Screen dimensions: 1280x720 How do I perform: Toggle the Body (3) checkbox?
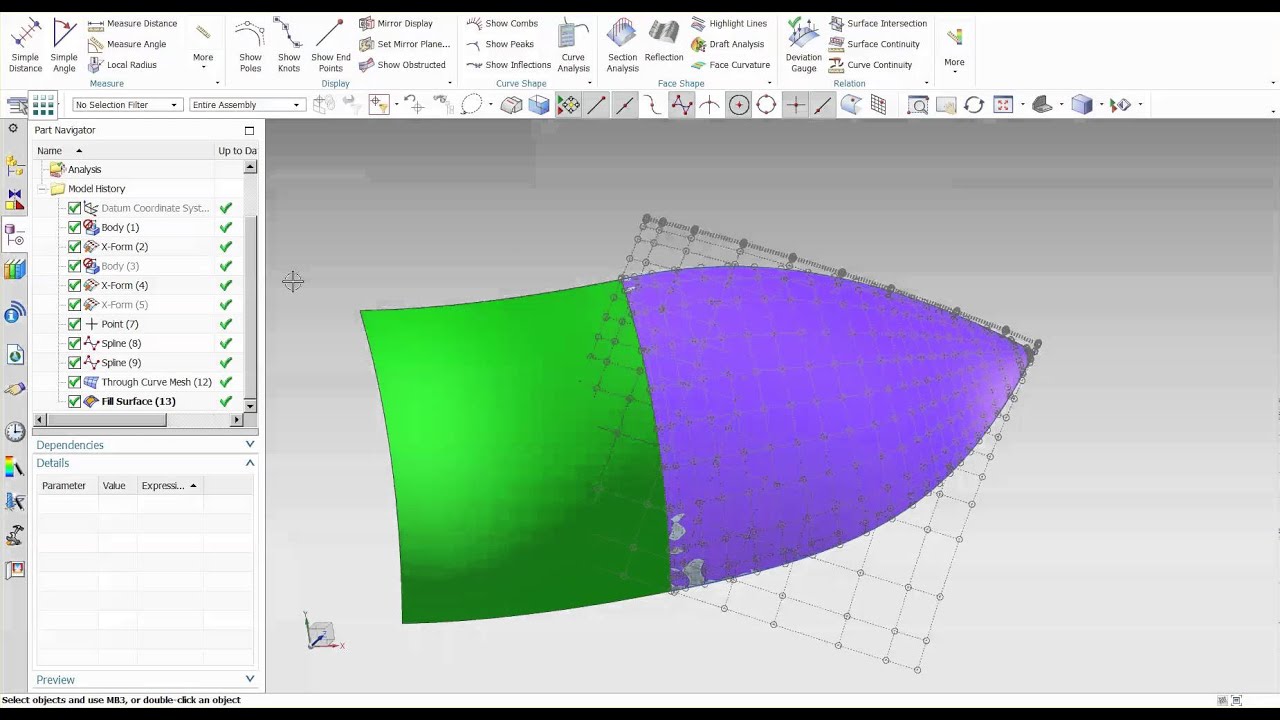coord(74,266)
